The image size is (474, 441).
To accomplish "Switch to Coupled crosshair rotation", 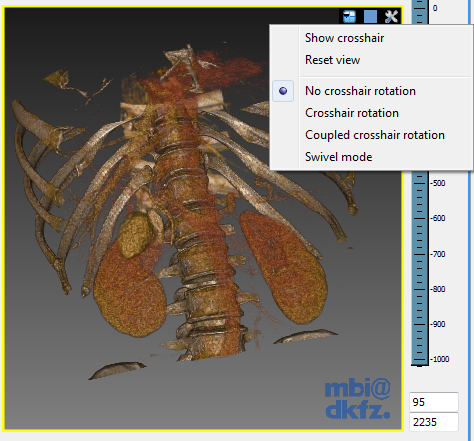I will (x=375, y=135).
